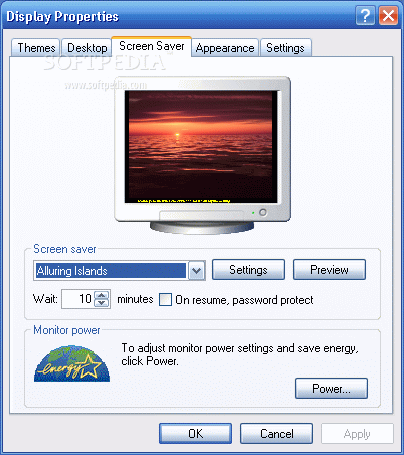
Task: Go to the Appearance tab
Action: pos(225,48)
